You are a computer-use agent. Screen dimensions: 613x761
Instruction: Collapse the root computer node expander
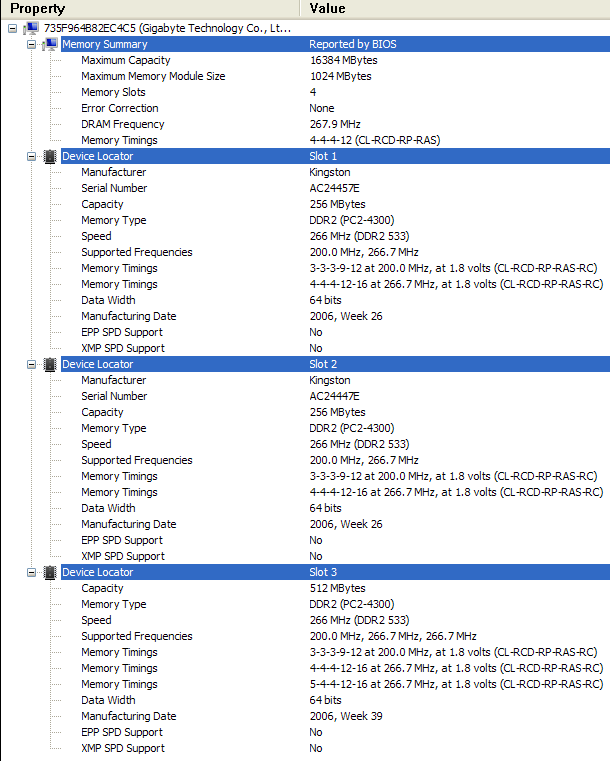point(13,29)
